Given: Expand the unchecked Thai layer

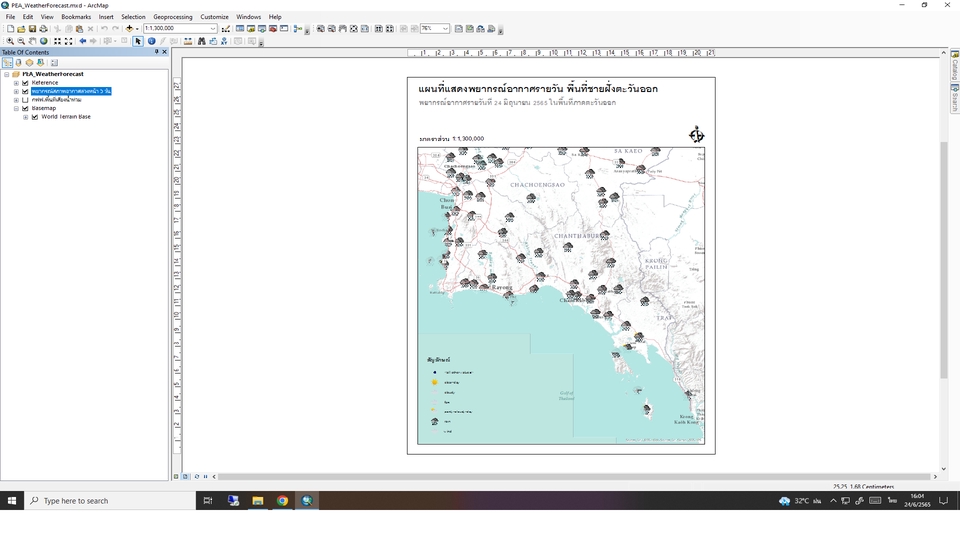Looking at the screenshot, I should [17, 100].
